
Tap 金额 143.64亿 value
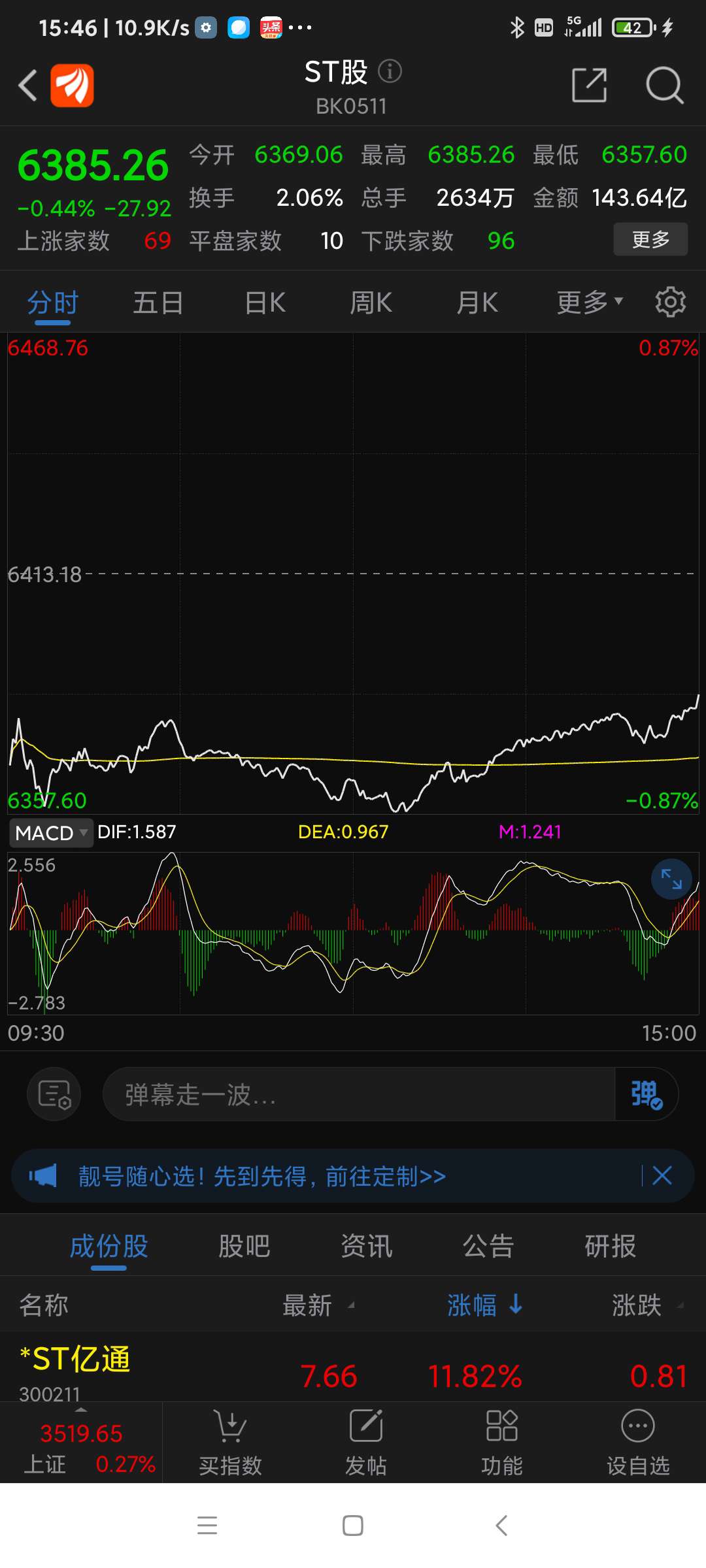point(639,197)
